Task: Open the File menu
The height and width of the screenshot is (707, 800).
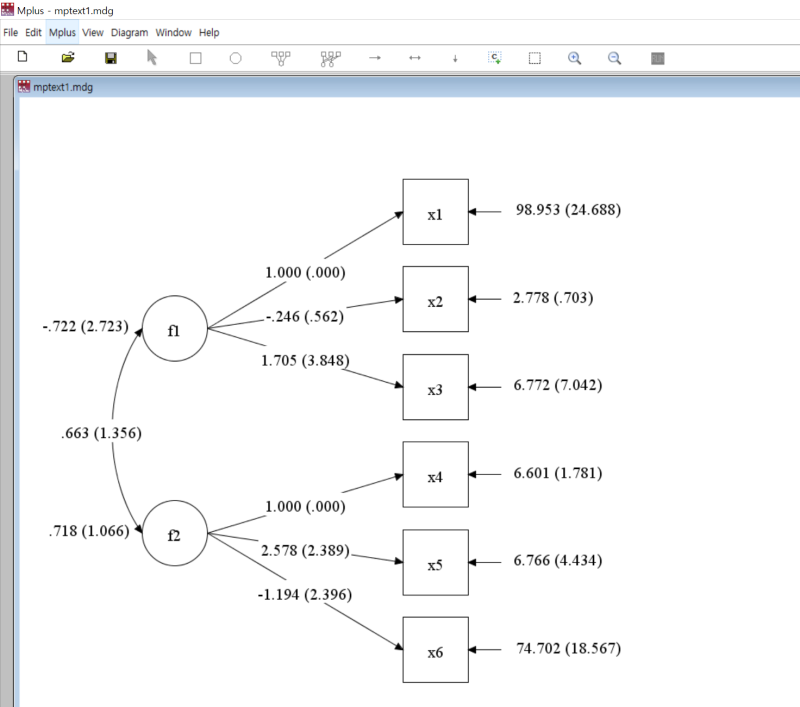Action: pyautogui.click(x=11, y=33)
